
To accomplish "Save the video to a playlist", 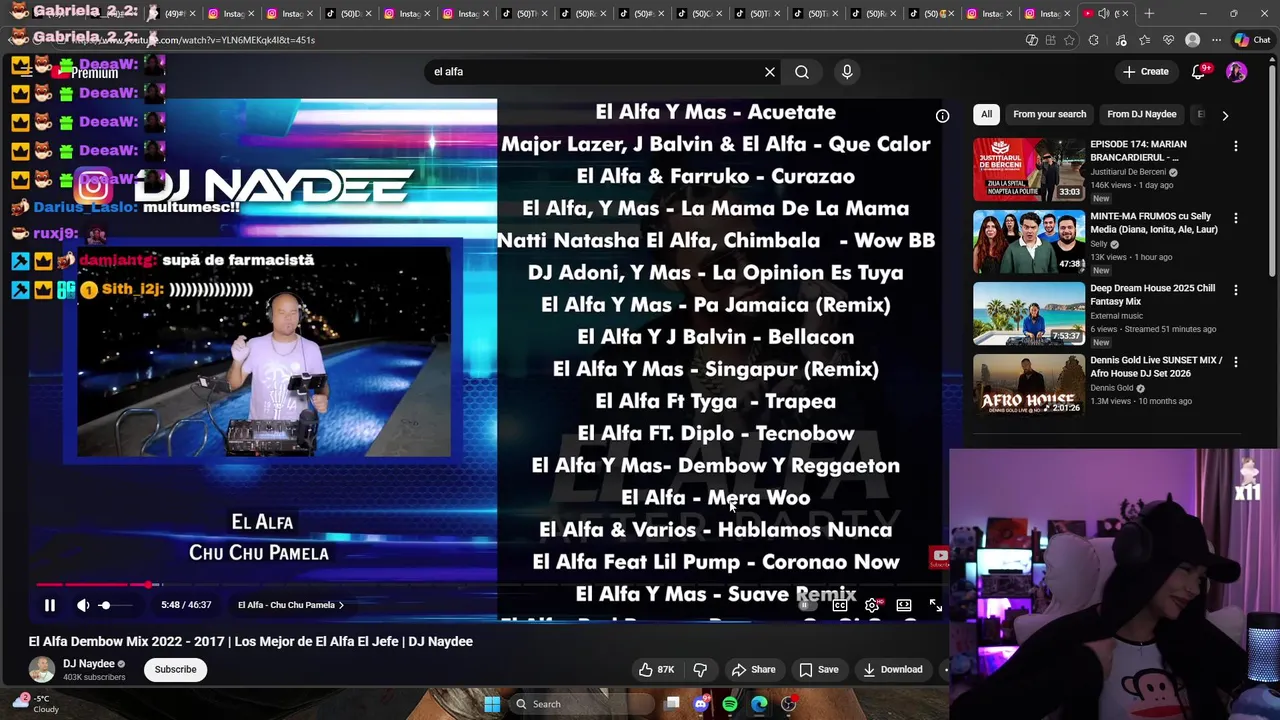I will click(818, 669).
